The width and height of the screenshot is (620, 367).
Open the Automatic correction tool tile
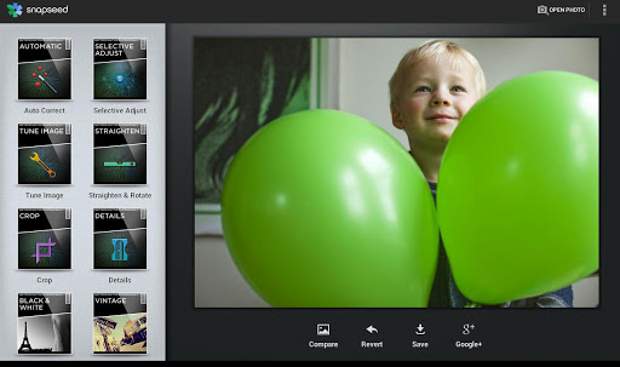(44, 69)
